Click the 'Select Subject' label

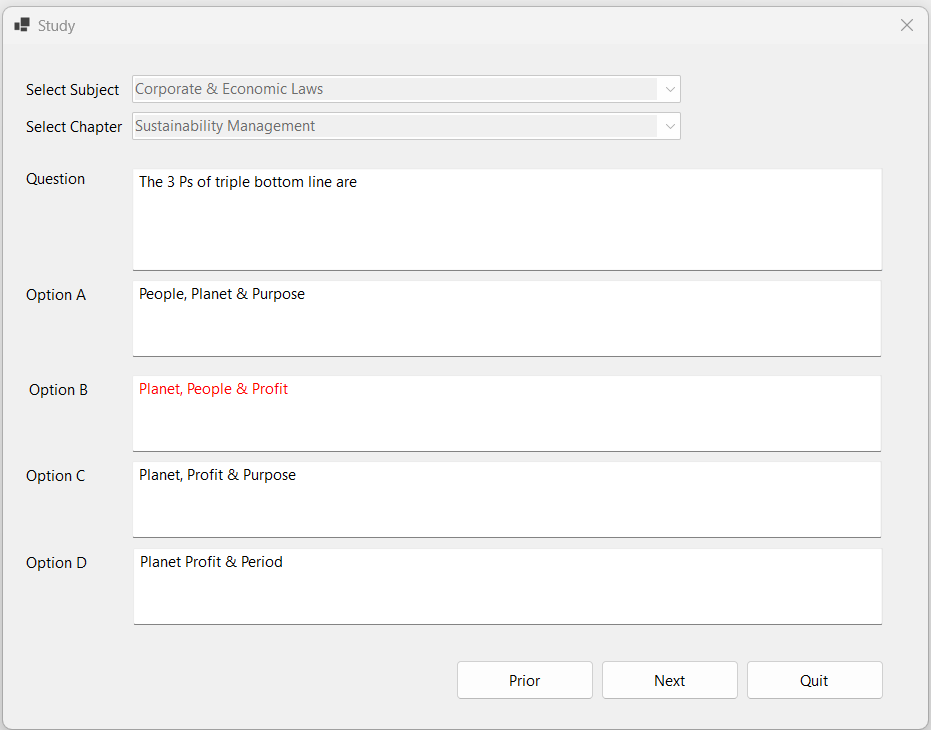(x=72, y=90)
